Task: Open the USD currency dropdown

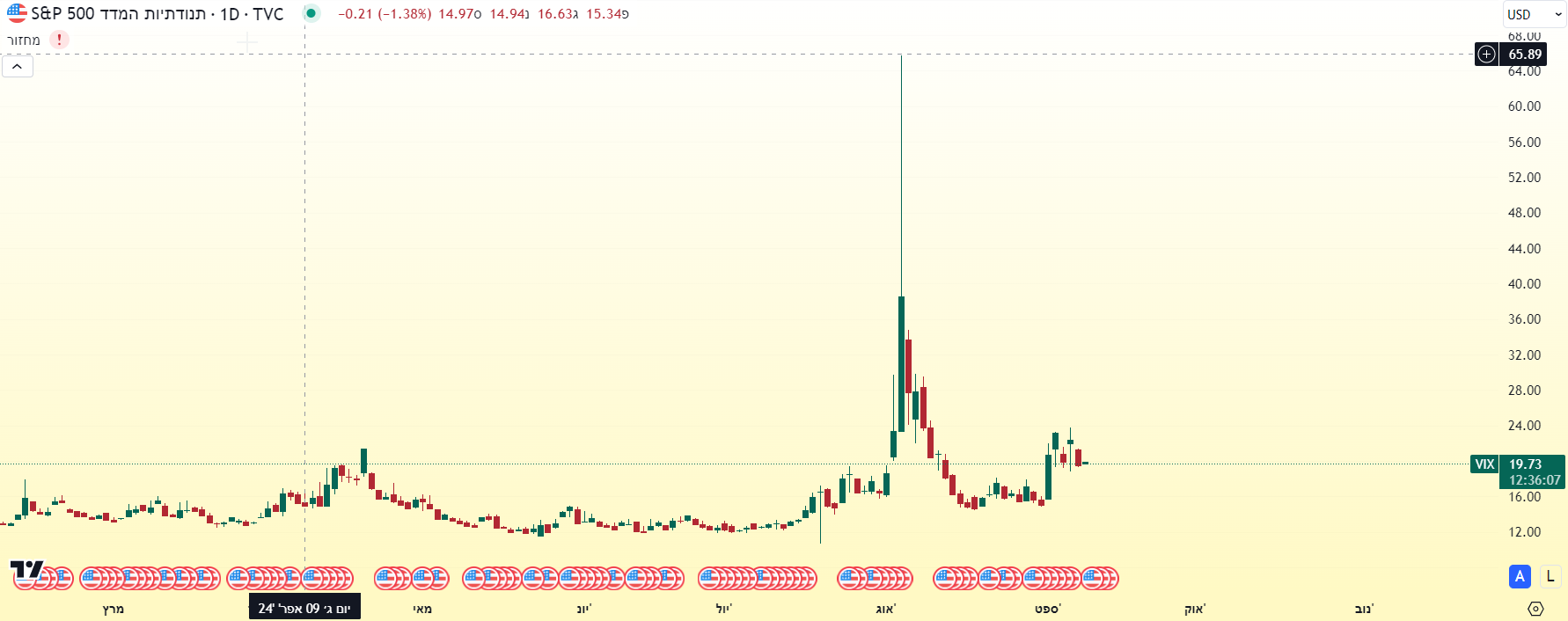Action: (x=1534, y=14)
